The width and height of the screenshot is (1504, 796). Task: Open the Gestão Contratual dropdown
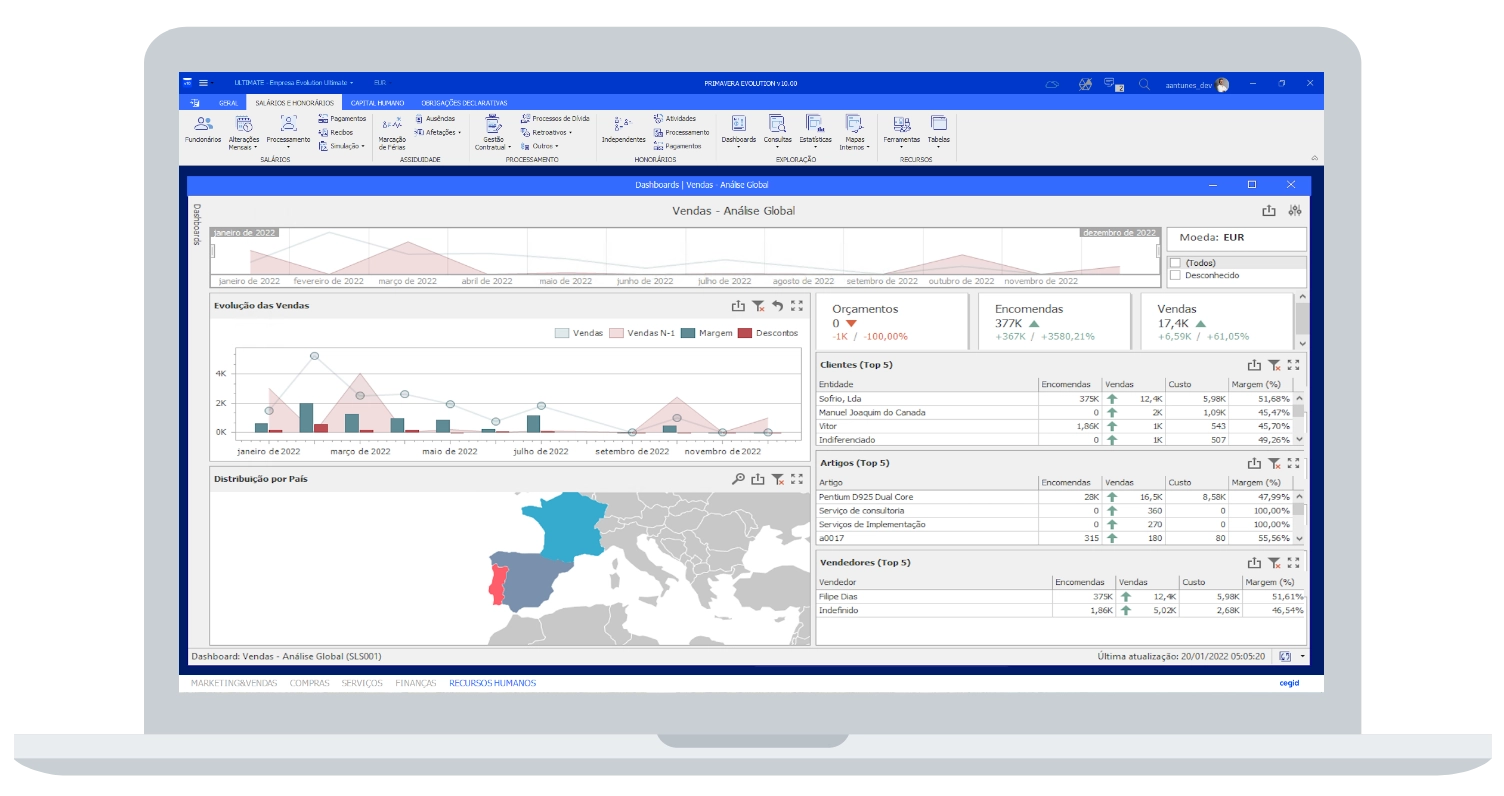494,132
